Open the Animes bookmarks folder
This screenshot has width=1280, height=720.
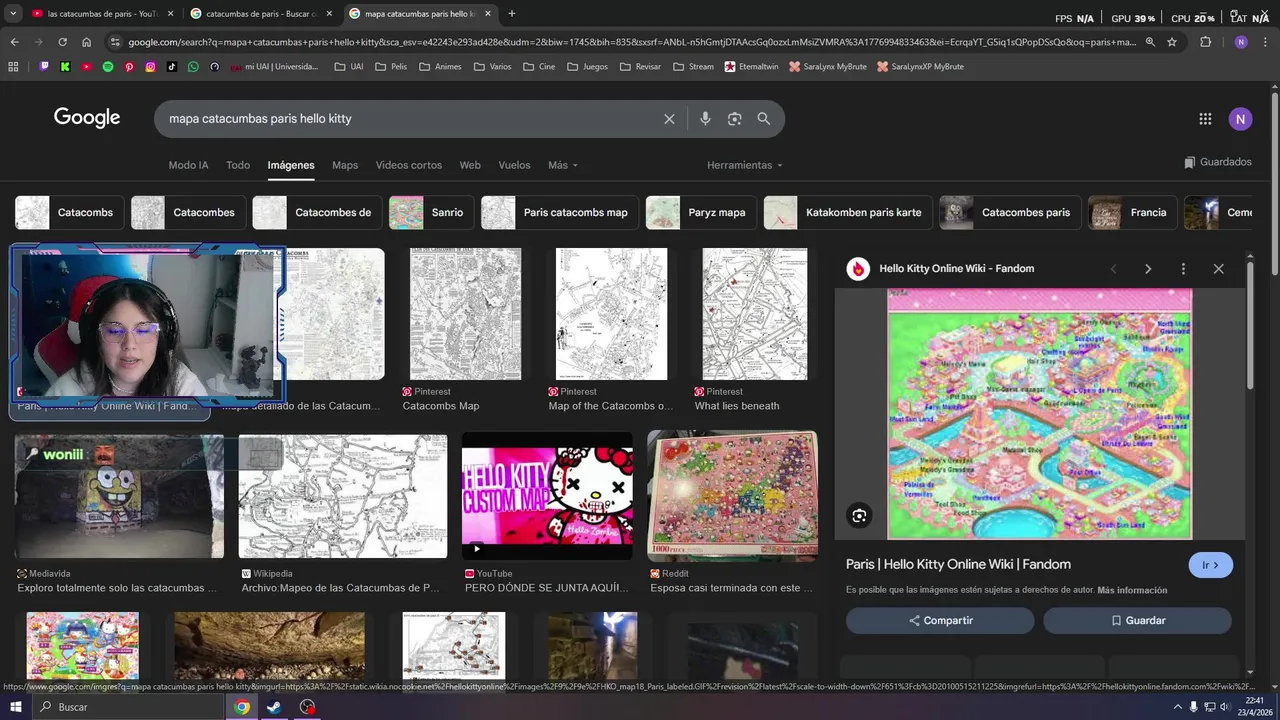tap(440, 67)
